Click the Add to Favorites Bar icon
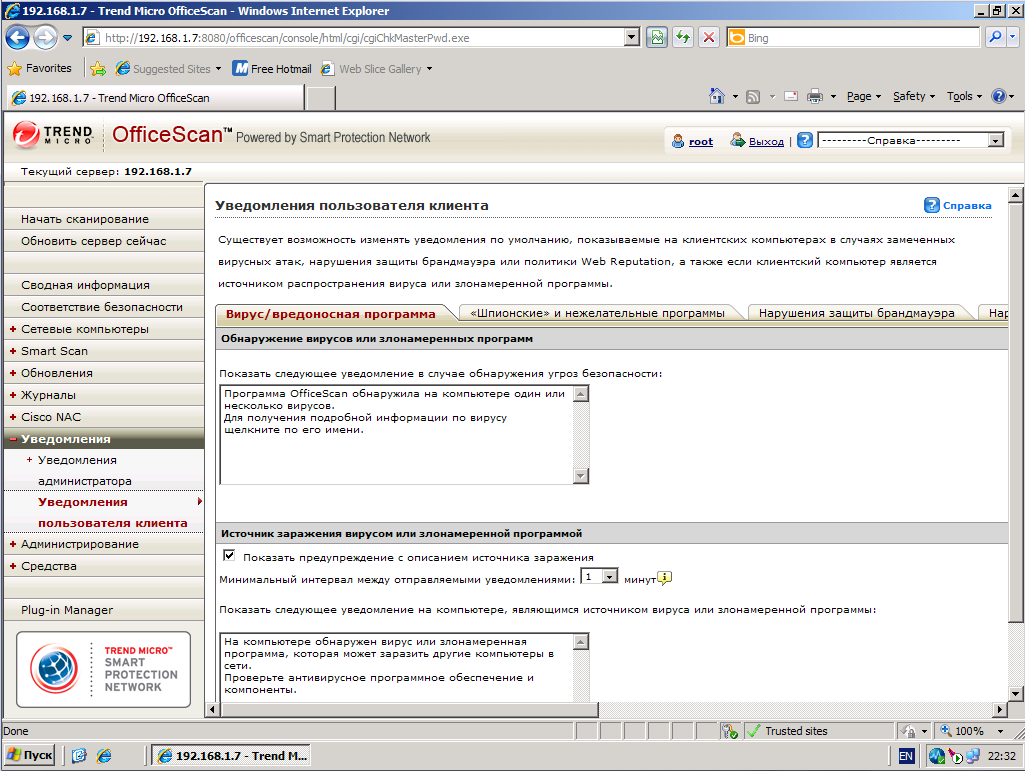The image size is (1025, 771). (x=98, y=69)
